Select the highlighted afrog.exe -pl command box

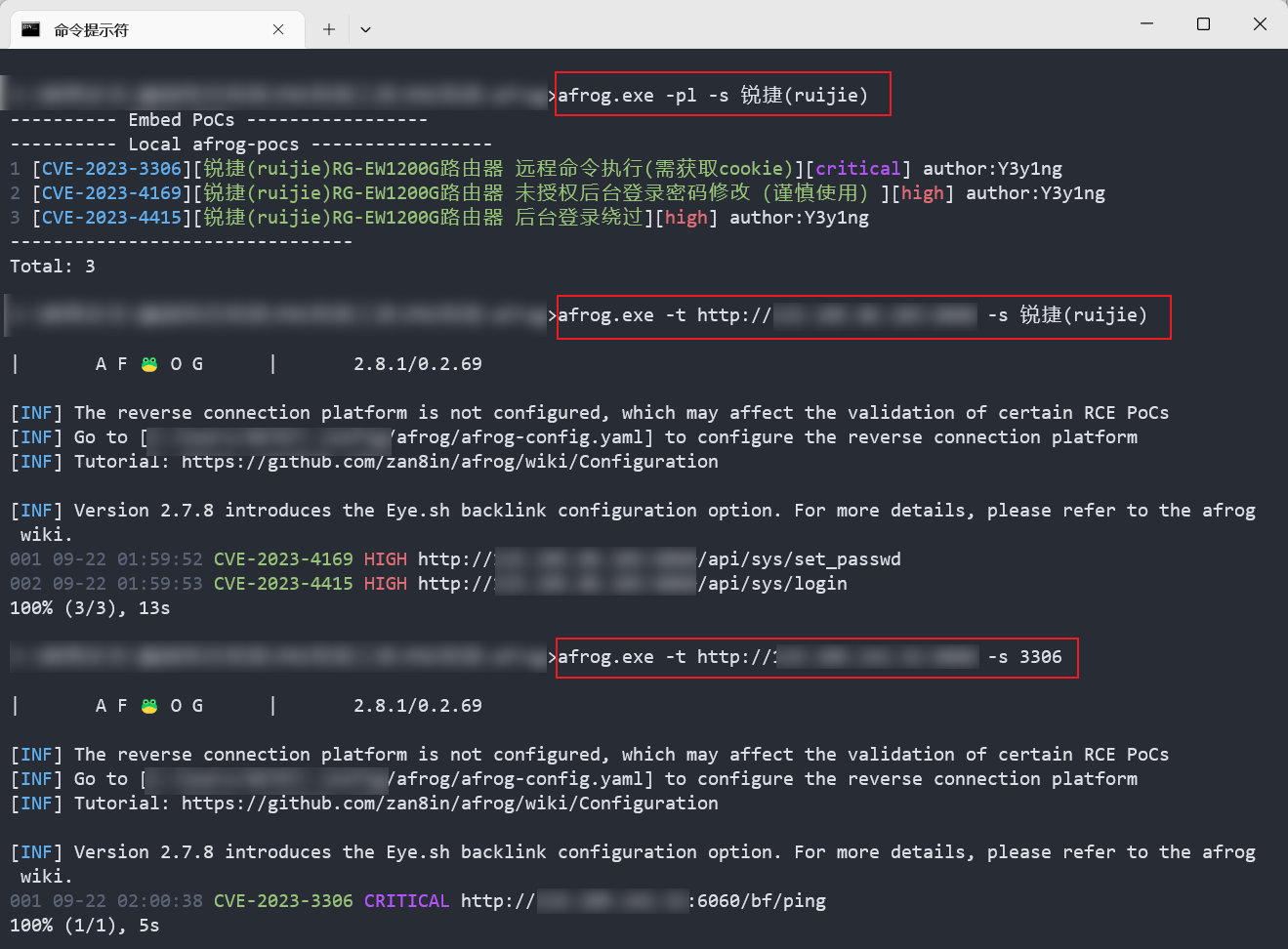point(723,94)
